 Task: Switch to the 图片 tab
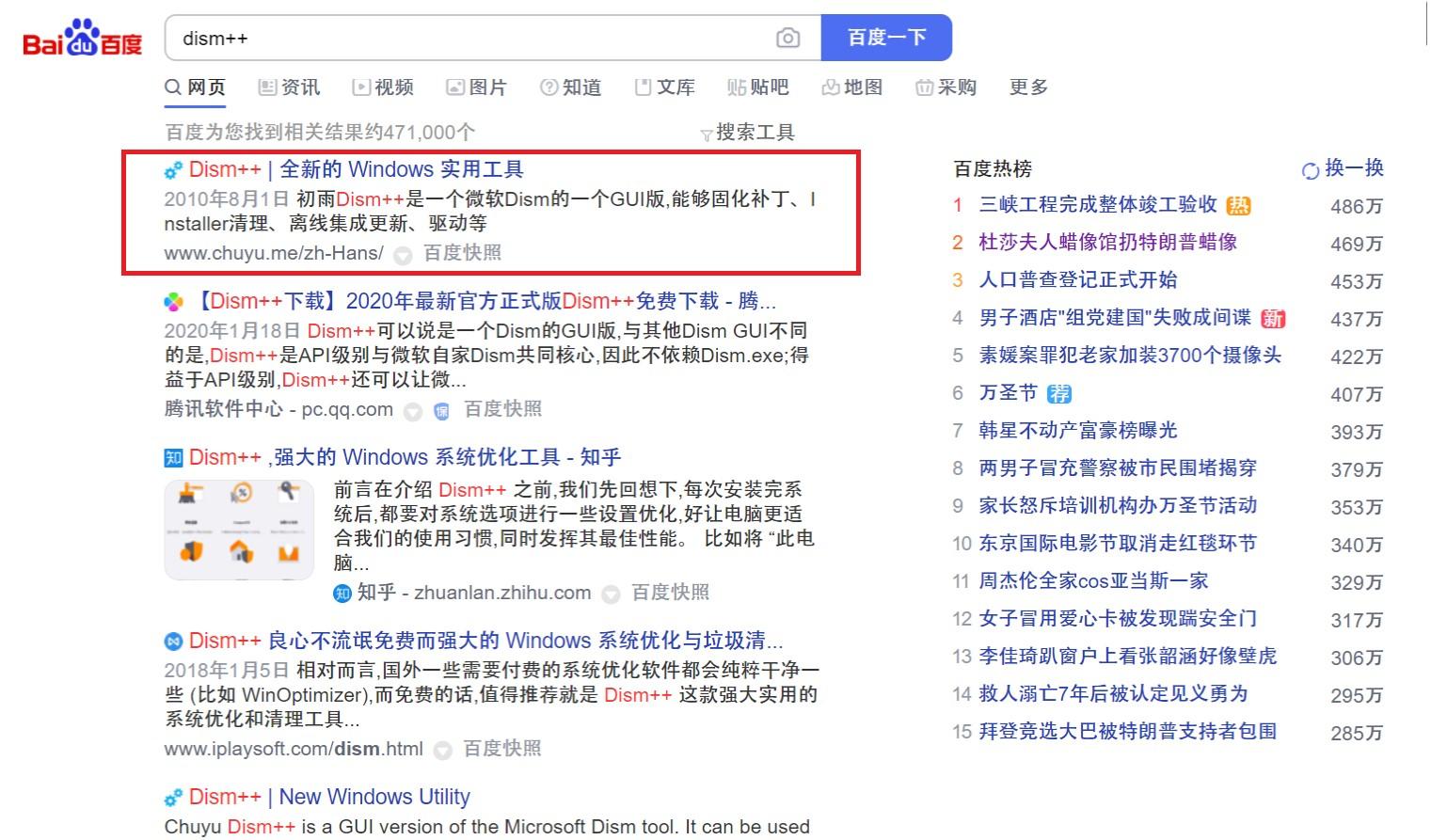pos(477,87)
